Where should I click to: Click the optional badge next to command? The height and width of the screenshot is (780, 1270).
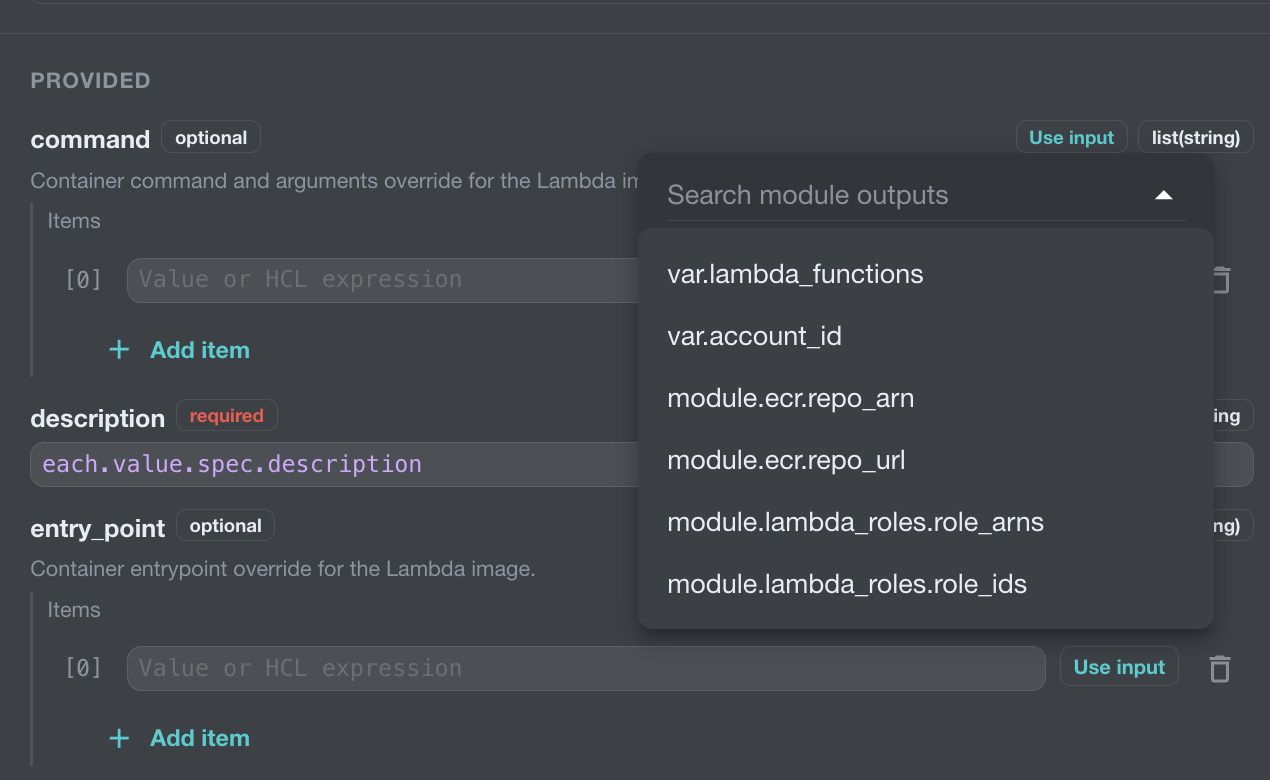coord(211,137)
